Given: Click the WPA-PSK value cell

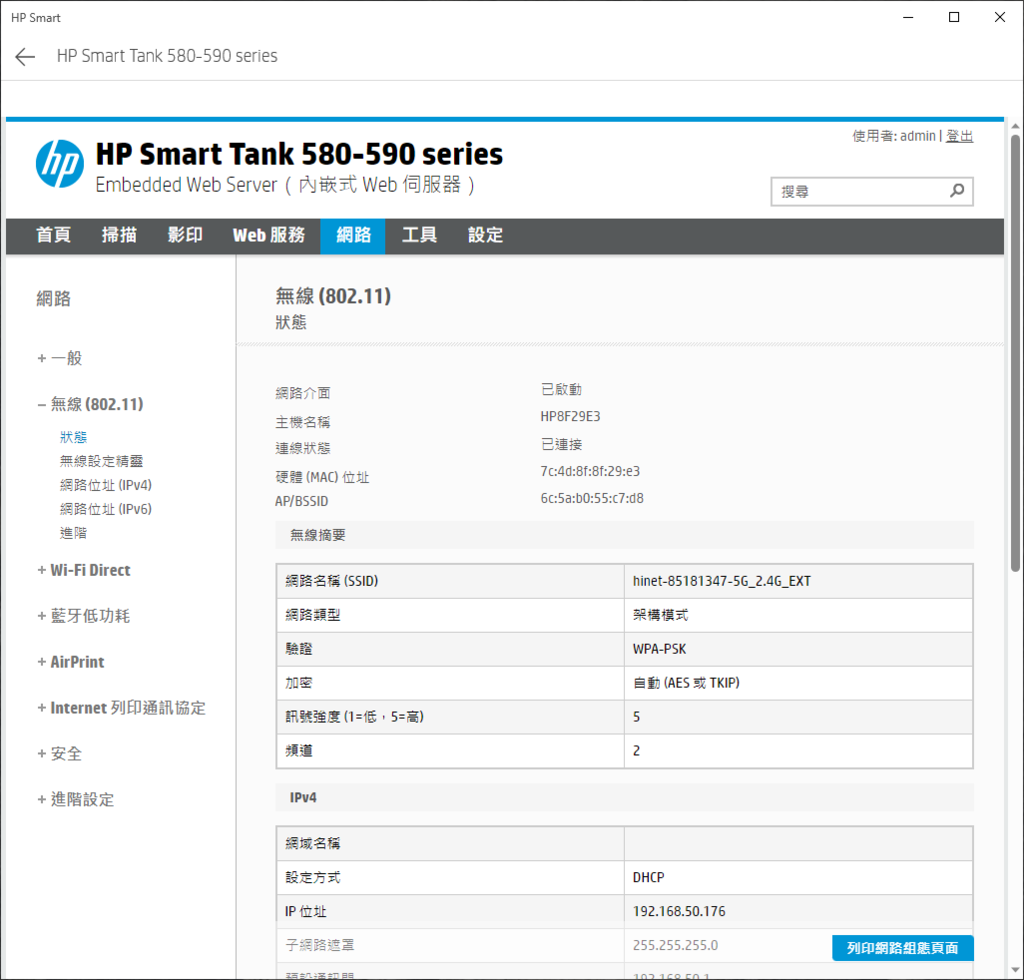Looking at the screenshot, I should [x=799, y=649].
